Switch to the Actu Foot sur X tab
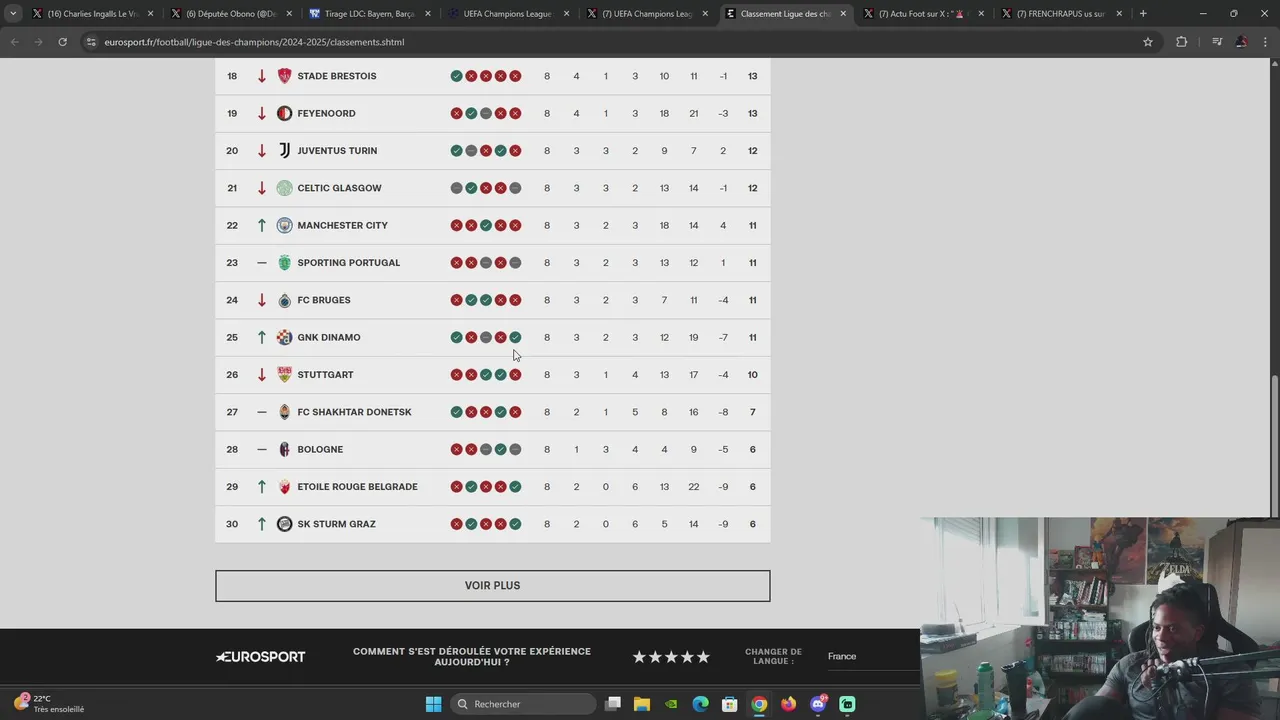 [x=922, y=14]
